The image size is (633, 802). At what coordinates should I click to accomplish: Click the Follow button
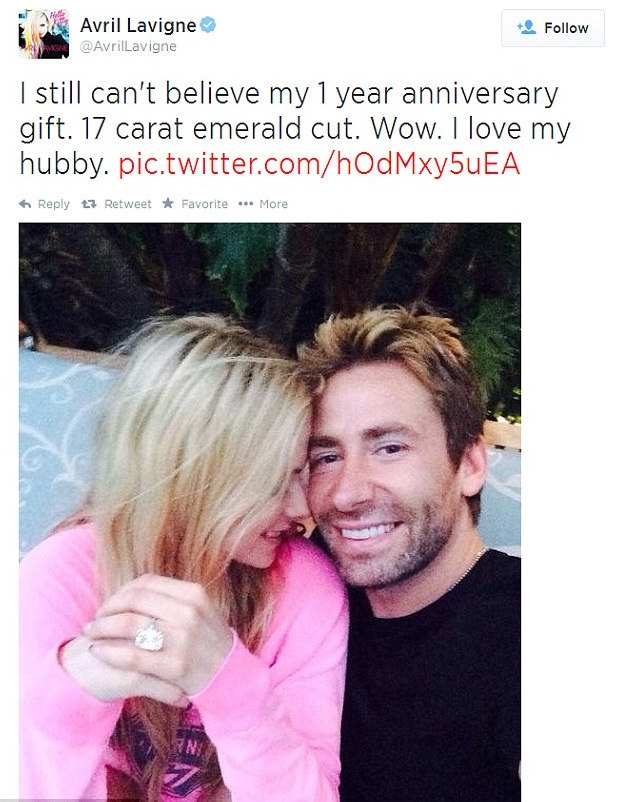pos(553,28)
